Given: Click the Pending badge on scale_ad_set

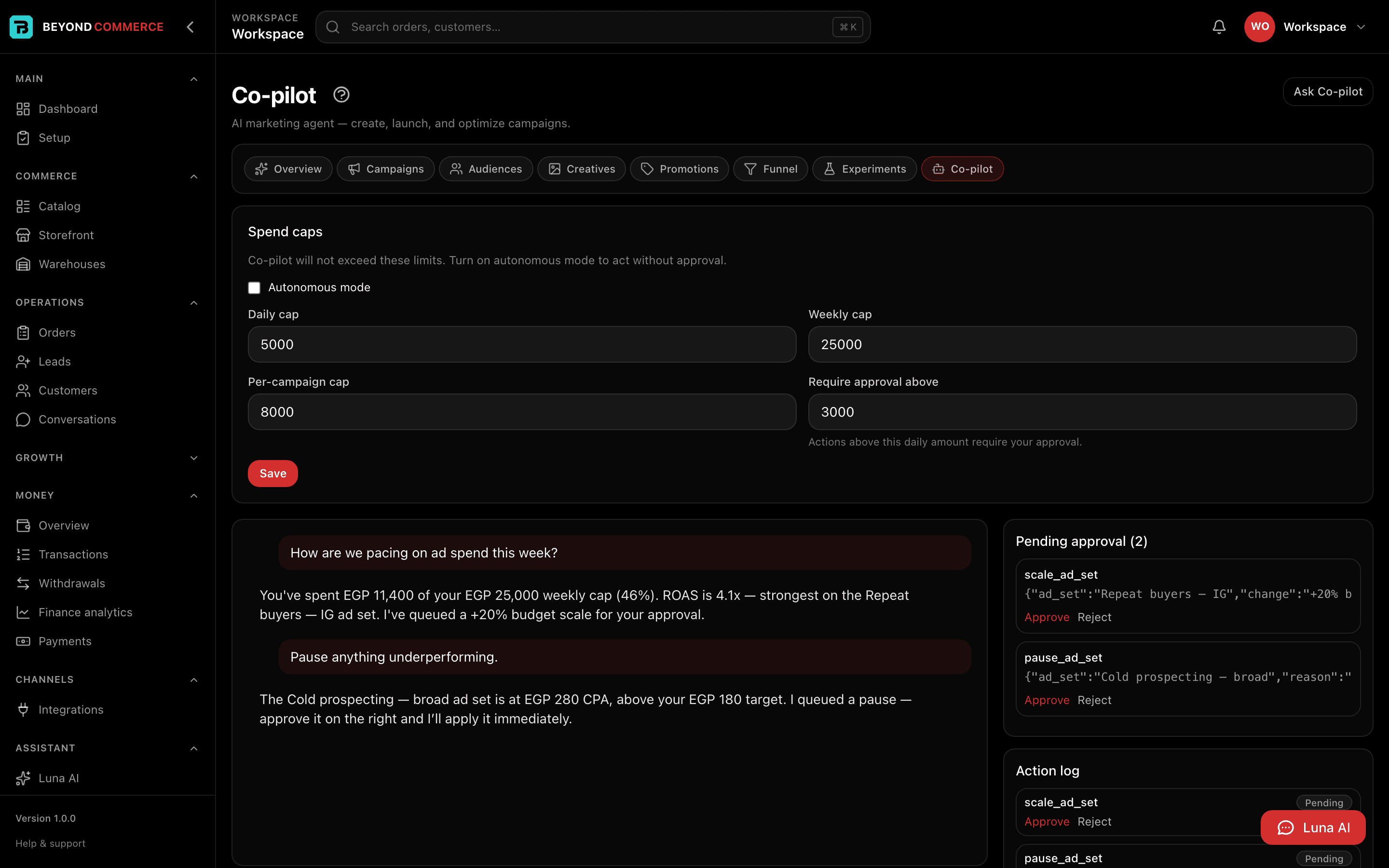Looking at the screenshot, I should (1323, 802).
